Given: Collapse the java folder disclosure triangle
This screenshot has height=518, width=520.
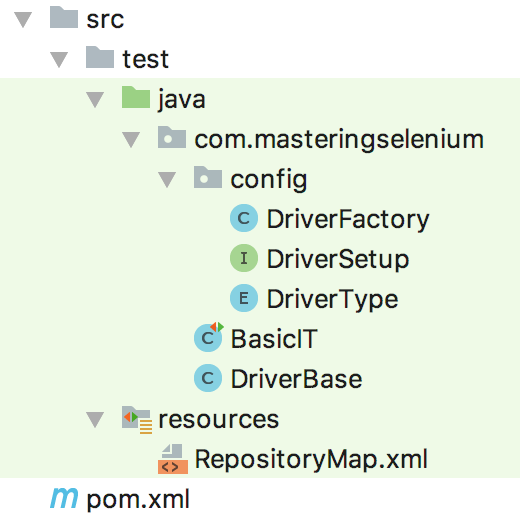Looking at the screenshot, I should click(95, 100).
